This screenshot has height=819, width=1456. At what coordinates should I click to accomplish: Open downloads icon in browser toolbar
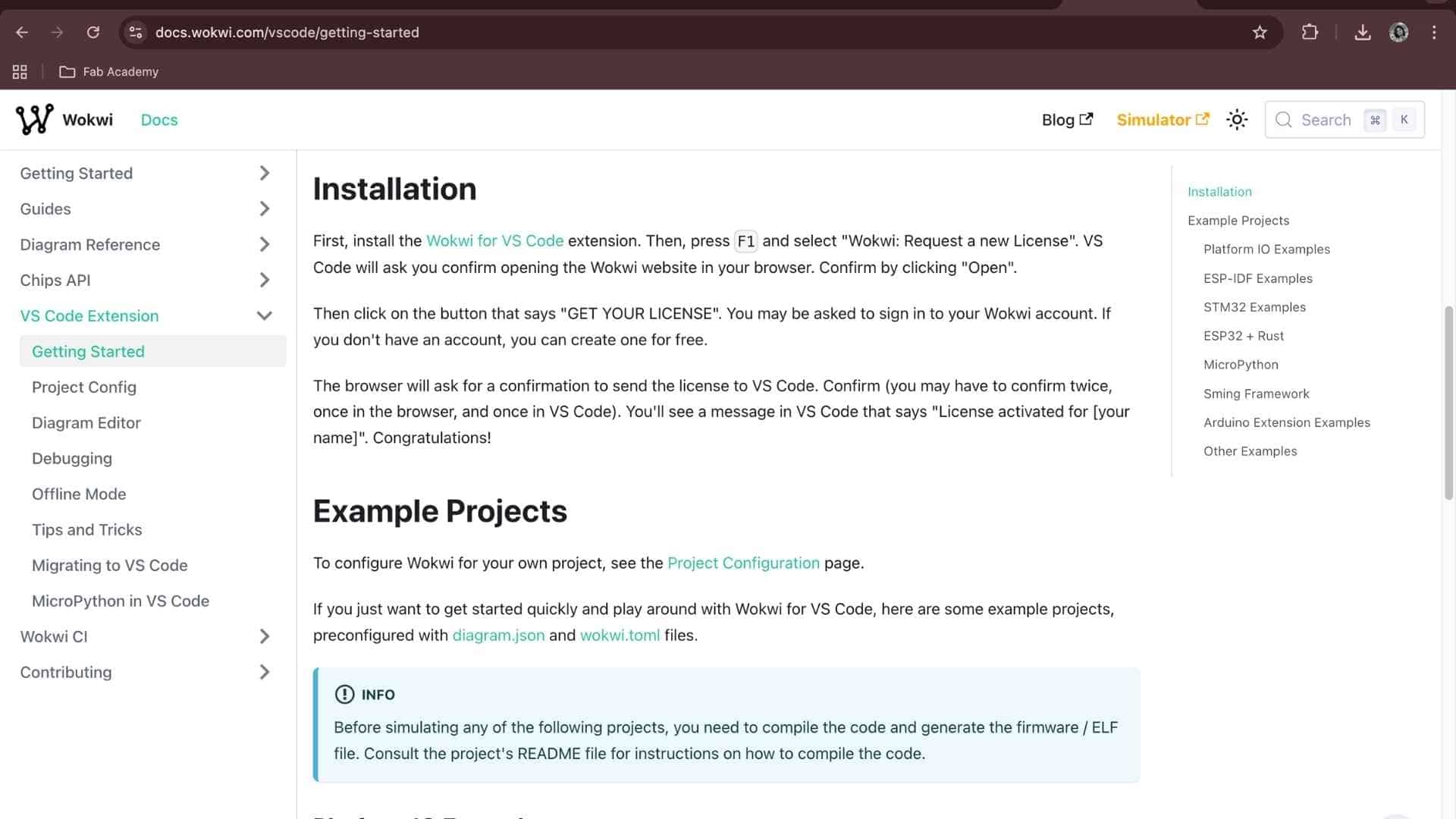coord(1363,33)
